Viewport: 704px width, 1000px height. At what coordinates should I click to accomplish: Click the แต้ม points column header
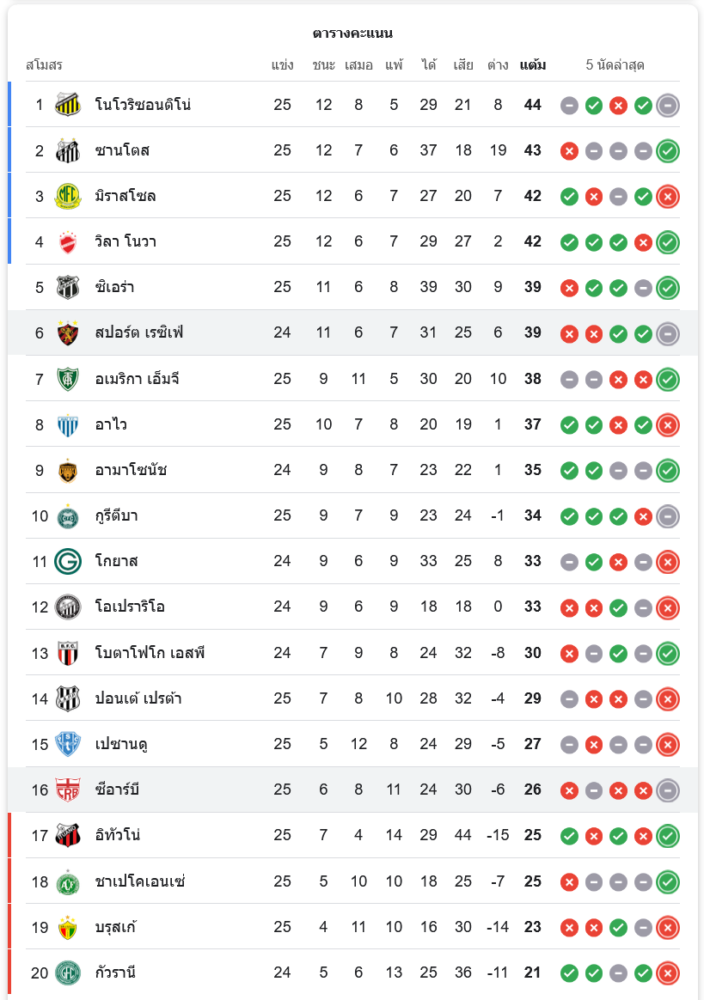click(x=533, y=65)
